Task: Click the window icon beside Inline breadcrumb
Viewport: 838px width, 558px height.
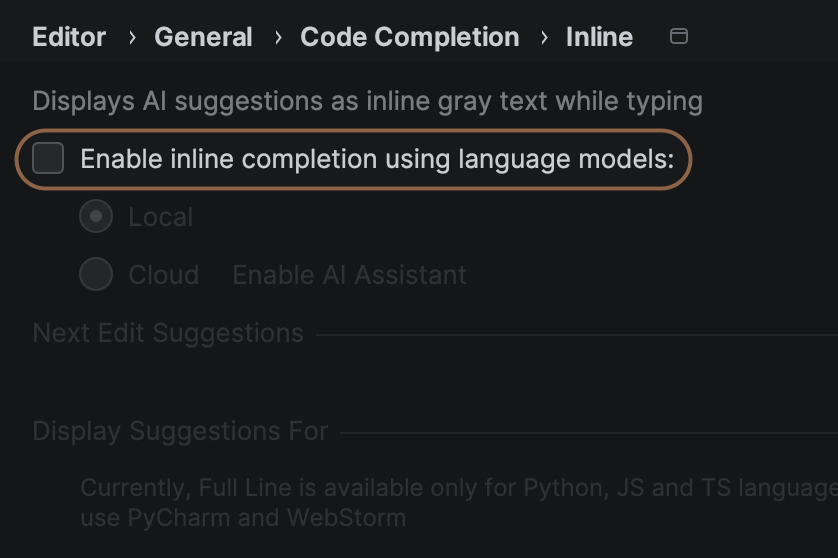Action: pos(678,36)
